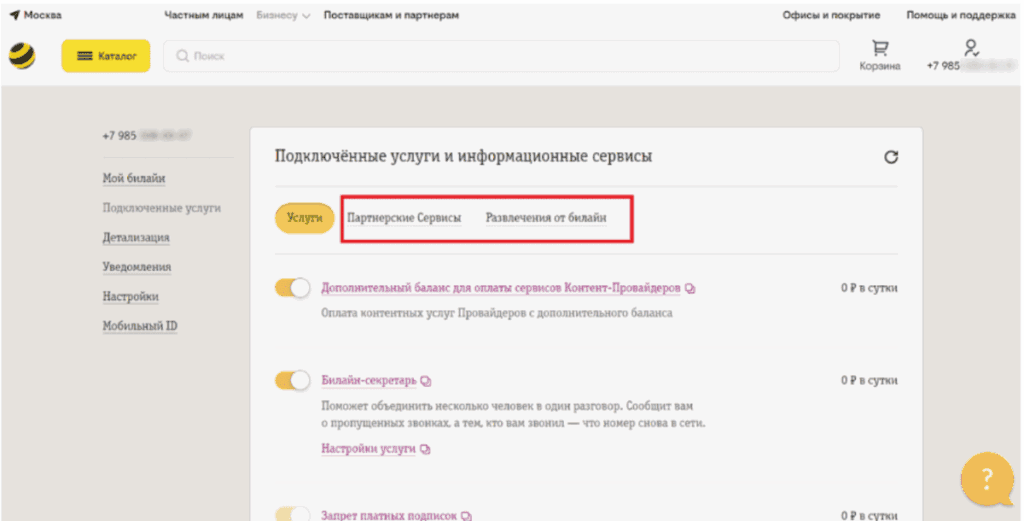Image resolution: width=1024 pixels, height=521 pixels.
Task: Open the yellow question mark help chat
Action: point(987,480)
